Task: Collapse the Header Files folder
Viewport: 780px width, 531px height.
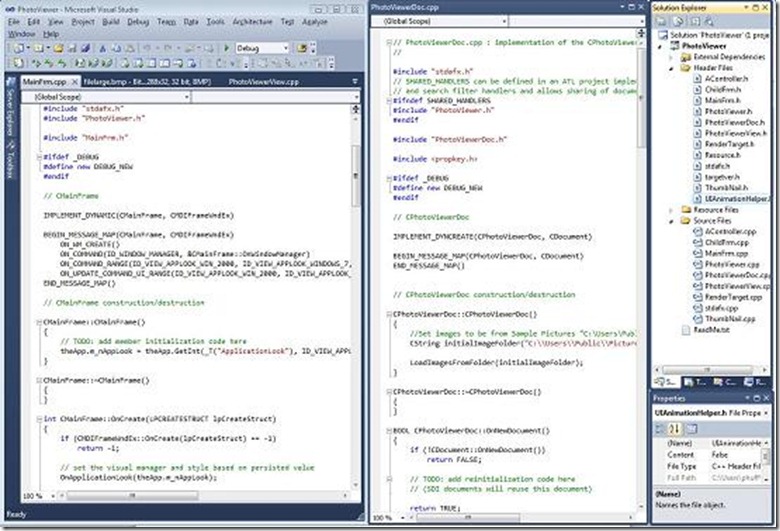Action: [x=671, y=68]
